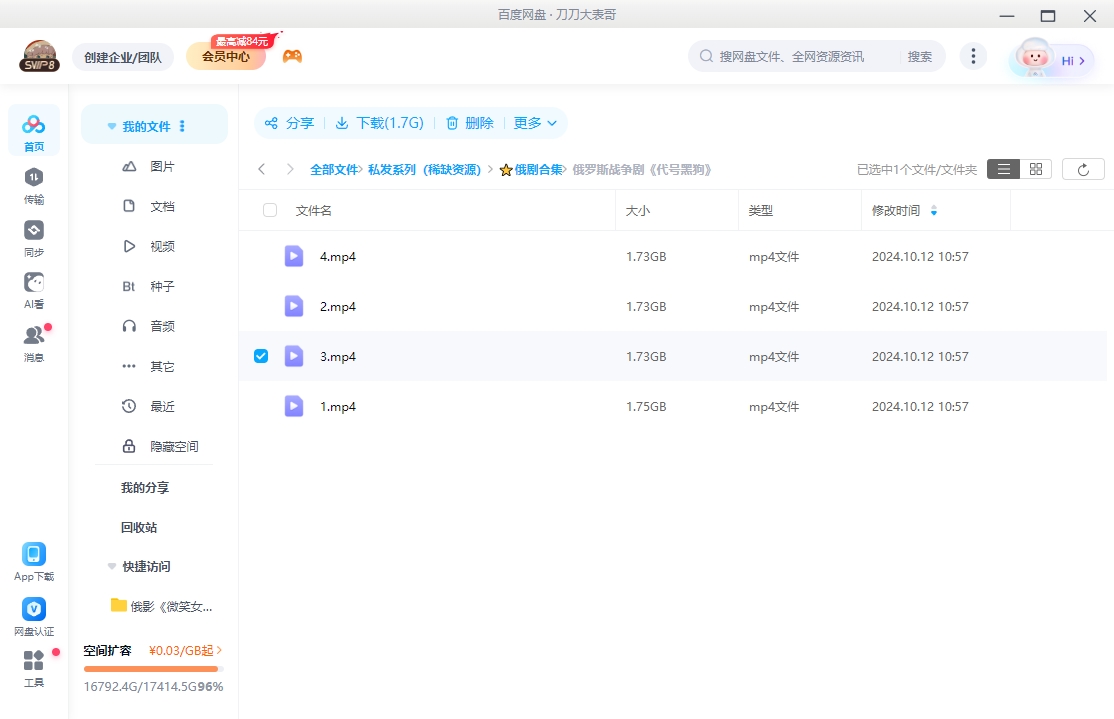Select all files with header checkbox
The width and height of the screenshot is (1114, 719).
point(268,210)
